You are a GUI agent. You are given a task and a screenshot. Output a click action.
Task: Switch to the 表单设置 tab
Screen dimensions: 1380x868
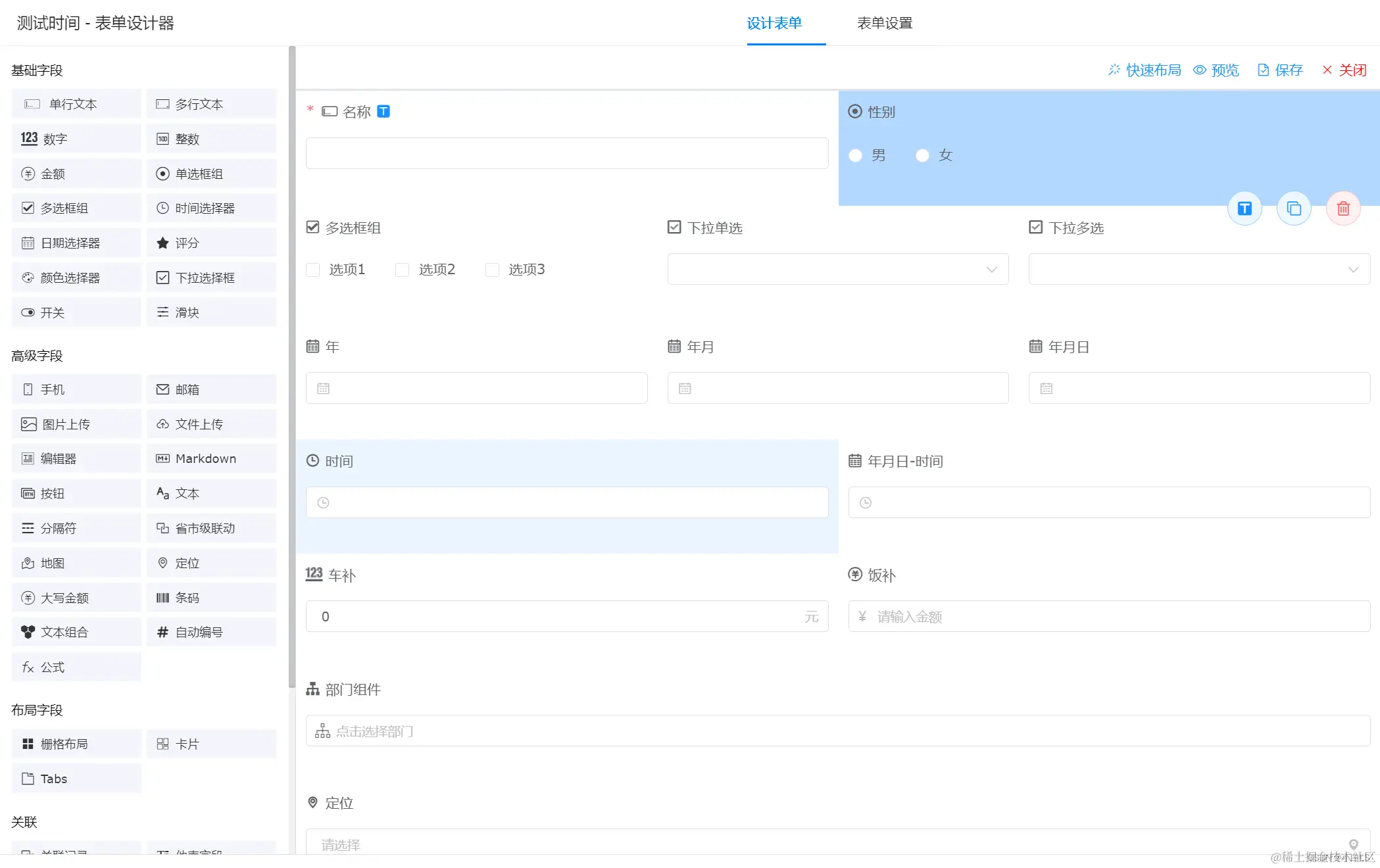coord(885,23)
